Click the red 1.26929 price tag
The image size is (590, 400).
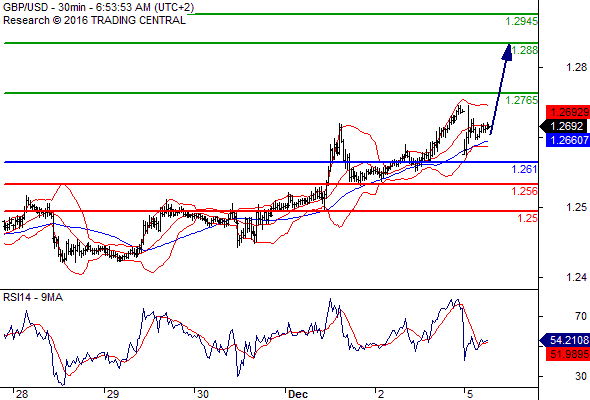tap(568, 112)
